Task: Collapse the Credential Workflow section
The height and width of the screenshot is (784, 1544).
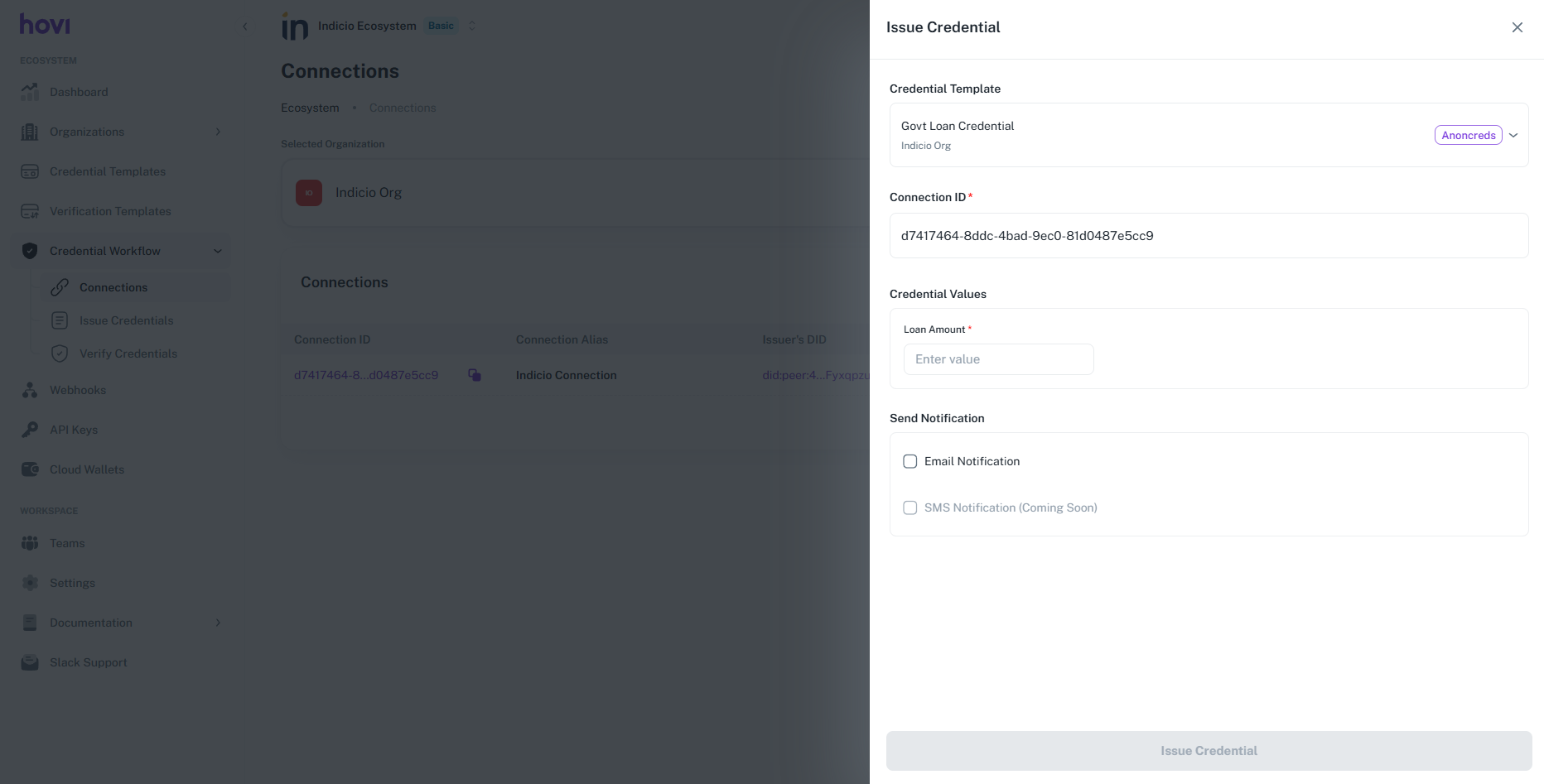Action: click(218, 251)
